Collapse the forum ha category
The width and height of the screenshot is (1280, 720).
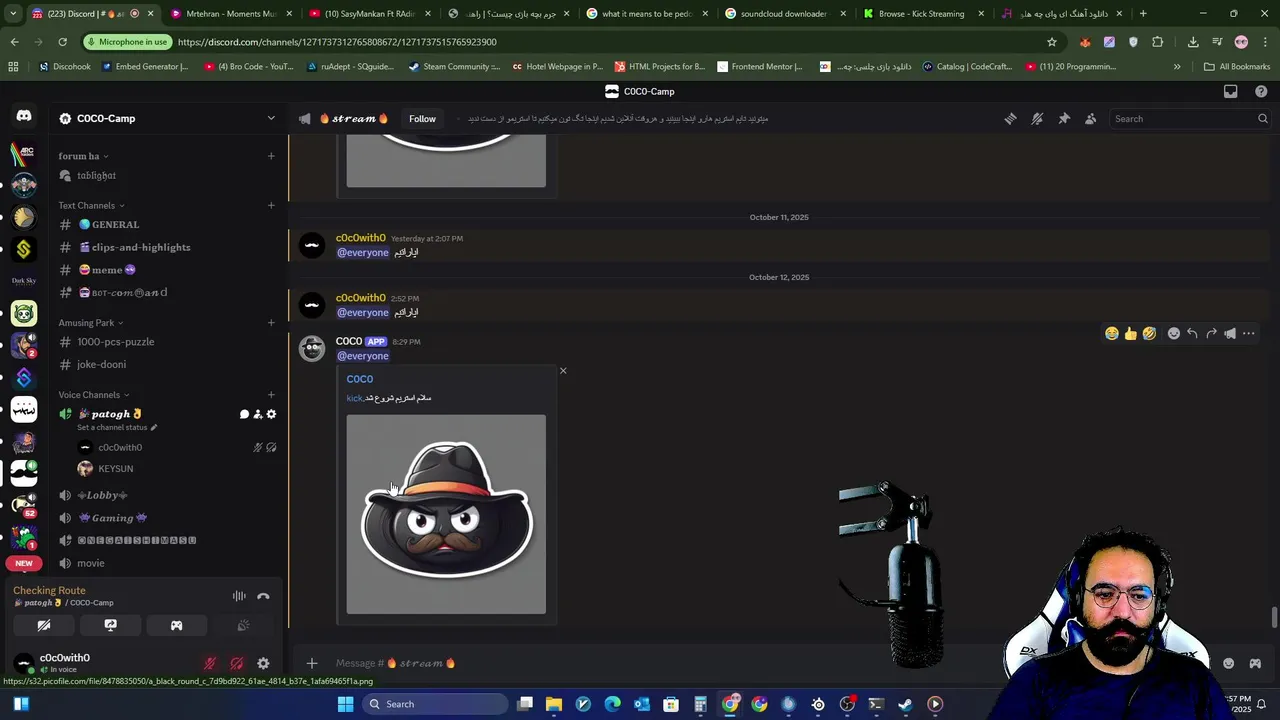pyautogui.click(x=83, y=156)
